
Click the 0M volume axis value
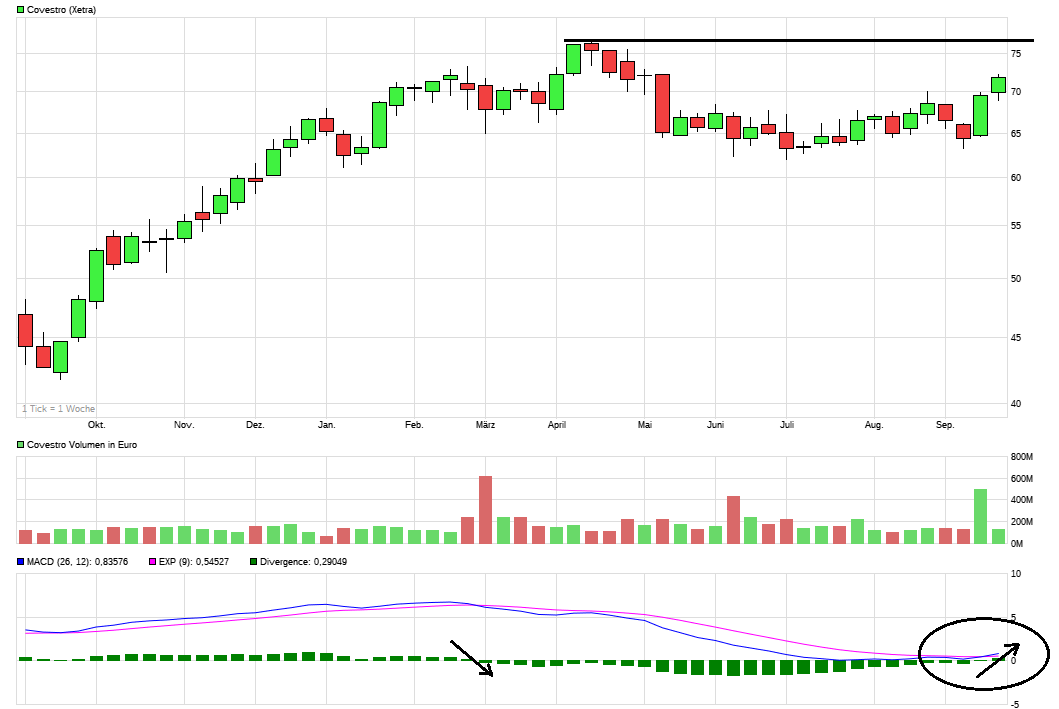pyautogui.click(x=1018, y=543)
